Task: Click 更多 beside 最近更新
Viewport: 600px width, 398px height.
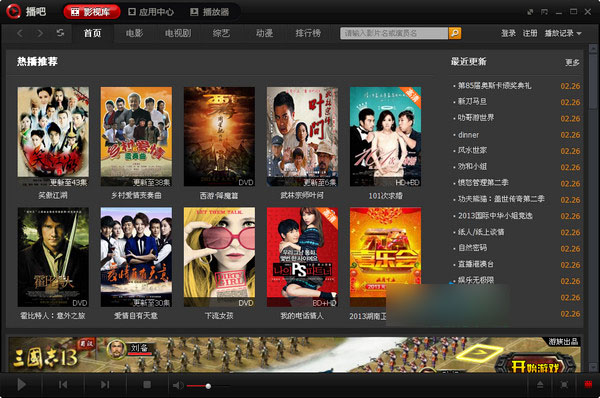Action: 572,62
